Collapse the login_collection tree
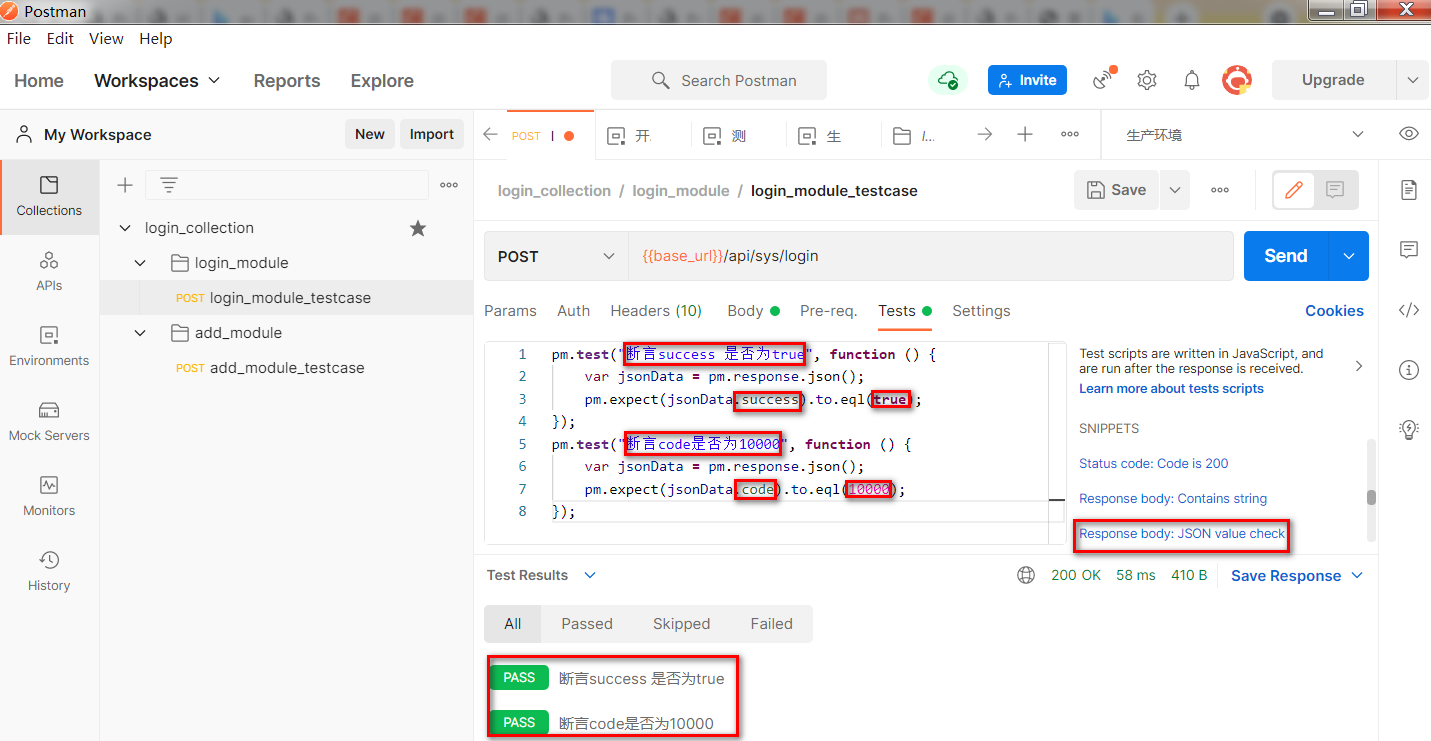This screenshot has height=741, width=1431. tap(125, 228)
